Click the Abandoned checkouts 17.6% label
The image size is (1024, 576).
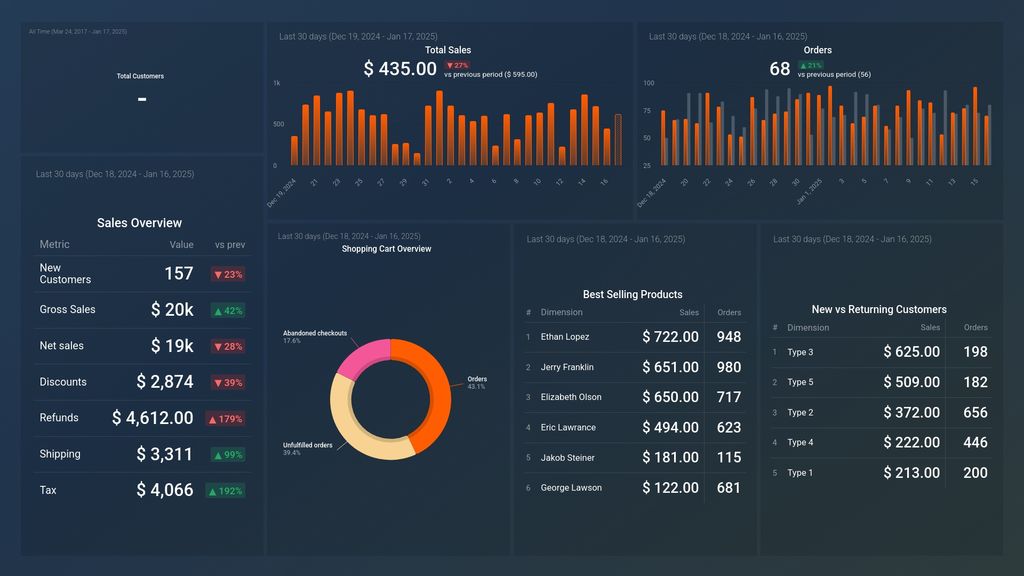pos(314,337)
